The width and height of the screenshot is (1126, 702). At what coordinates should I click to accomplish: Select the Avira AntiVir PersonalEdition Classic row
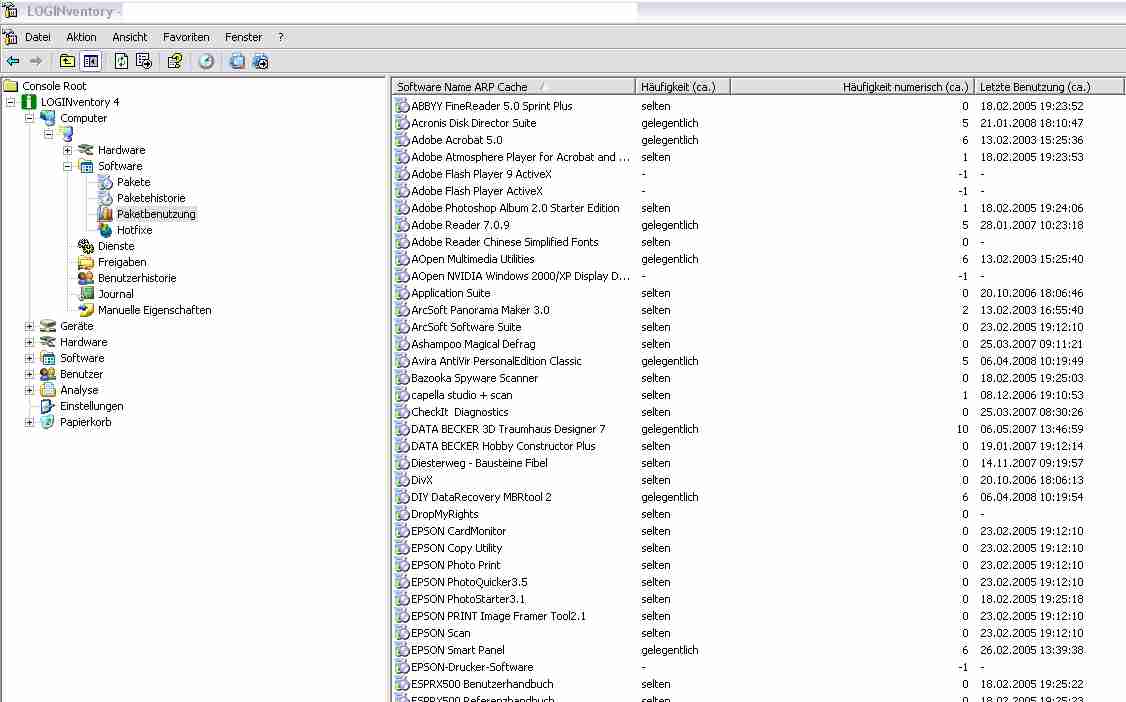(495, 361)
